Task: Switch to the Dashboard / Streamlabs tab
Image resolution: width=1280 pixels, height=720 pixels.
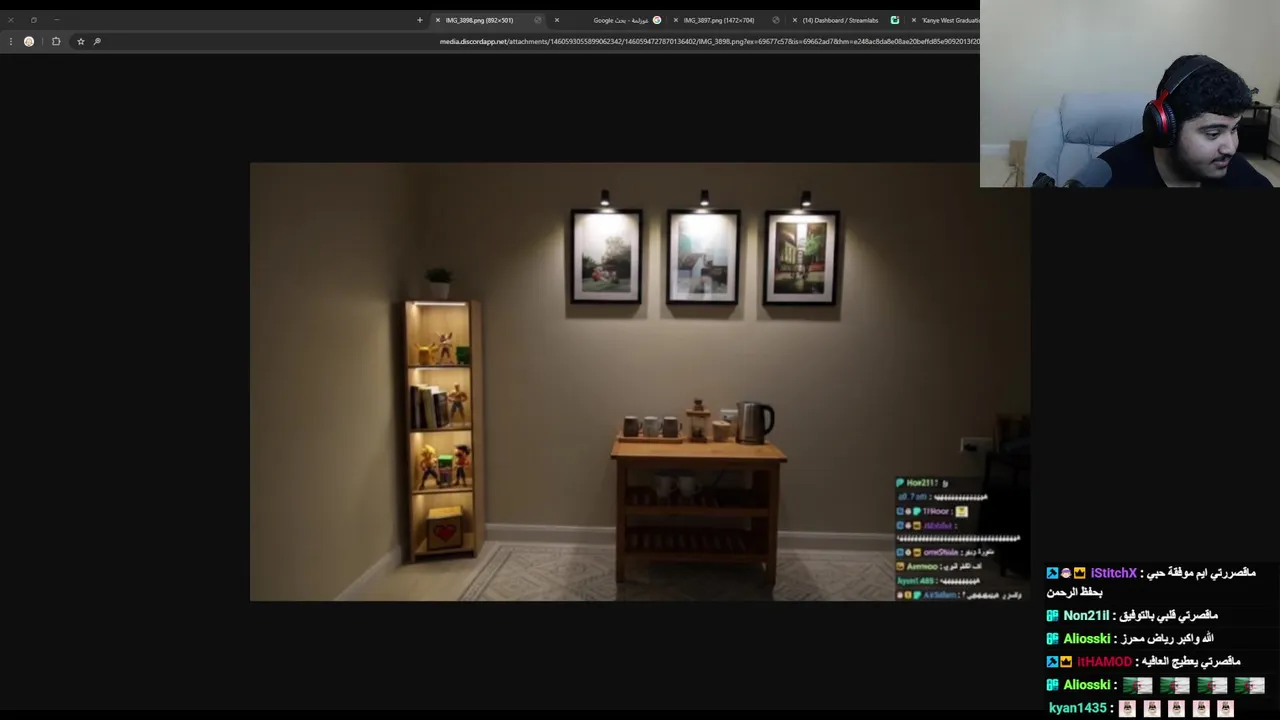Action: coord(845,20)
